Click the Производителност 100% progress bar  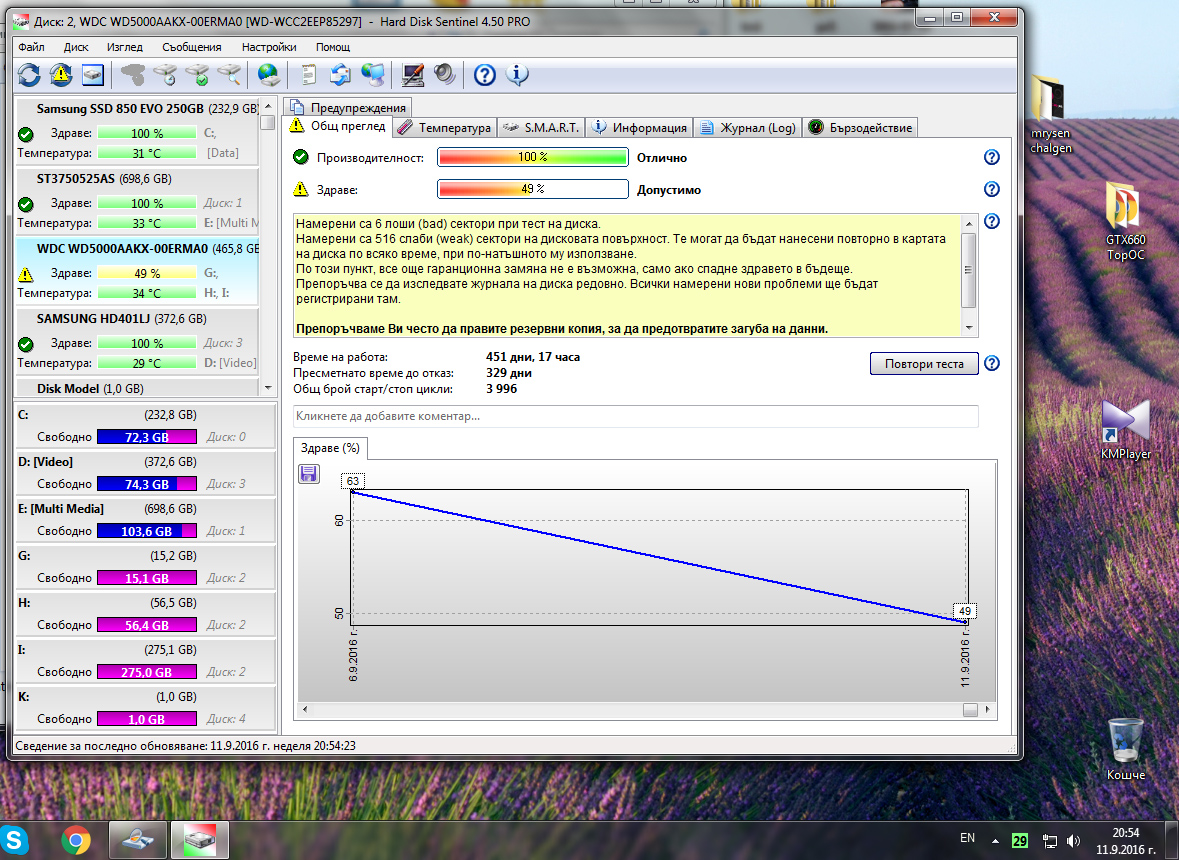tap(532, 157)
